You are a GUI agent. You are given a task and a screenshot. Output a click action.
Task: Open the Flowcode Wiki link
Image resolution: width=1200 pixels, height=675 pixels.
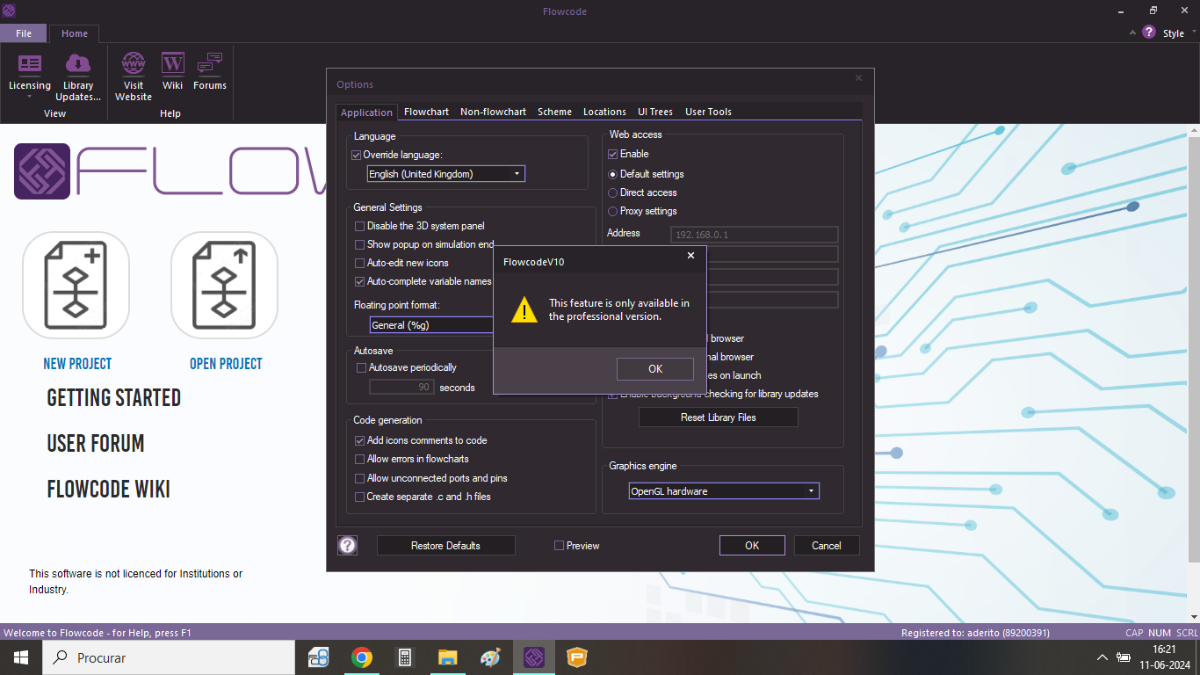pos(108,489)
